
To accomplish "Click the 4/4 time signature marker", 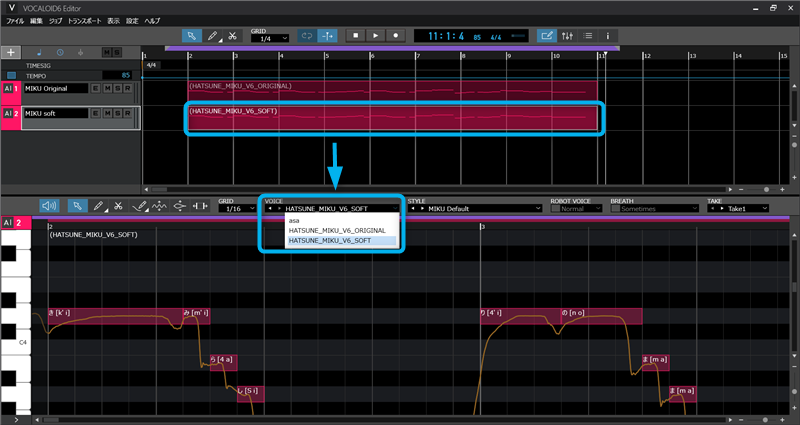I will [x=152, y=65].
